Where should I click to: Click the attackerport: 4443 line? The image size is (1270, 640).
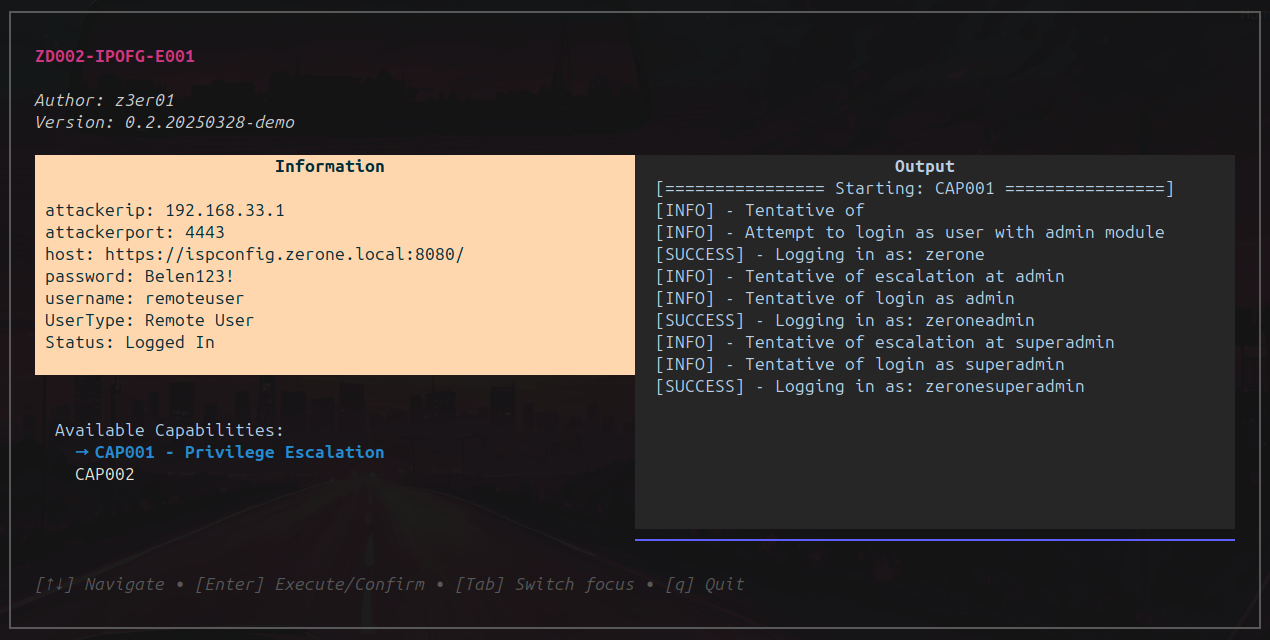click(x=135, y=232)
